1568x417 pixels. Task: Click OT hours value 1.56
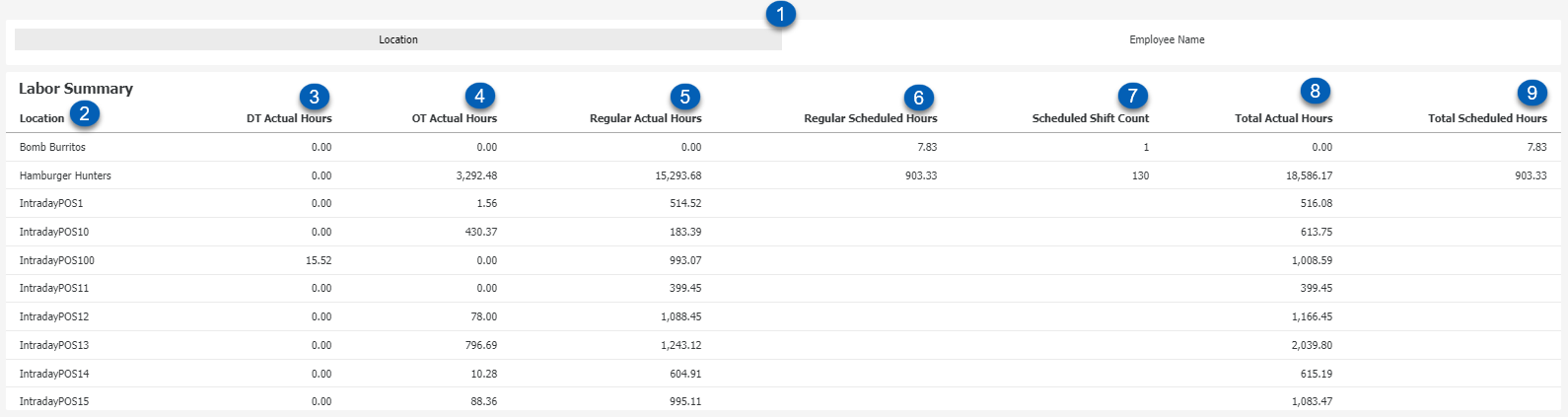pyautogui.click(x=487, y=203)
